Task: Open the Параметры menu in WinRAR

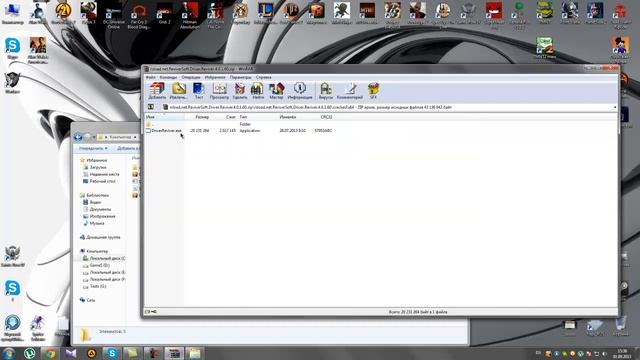Action: [x=240, y=77]
